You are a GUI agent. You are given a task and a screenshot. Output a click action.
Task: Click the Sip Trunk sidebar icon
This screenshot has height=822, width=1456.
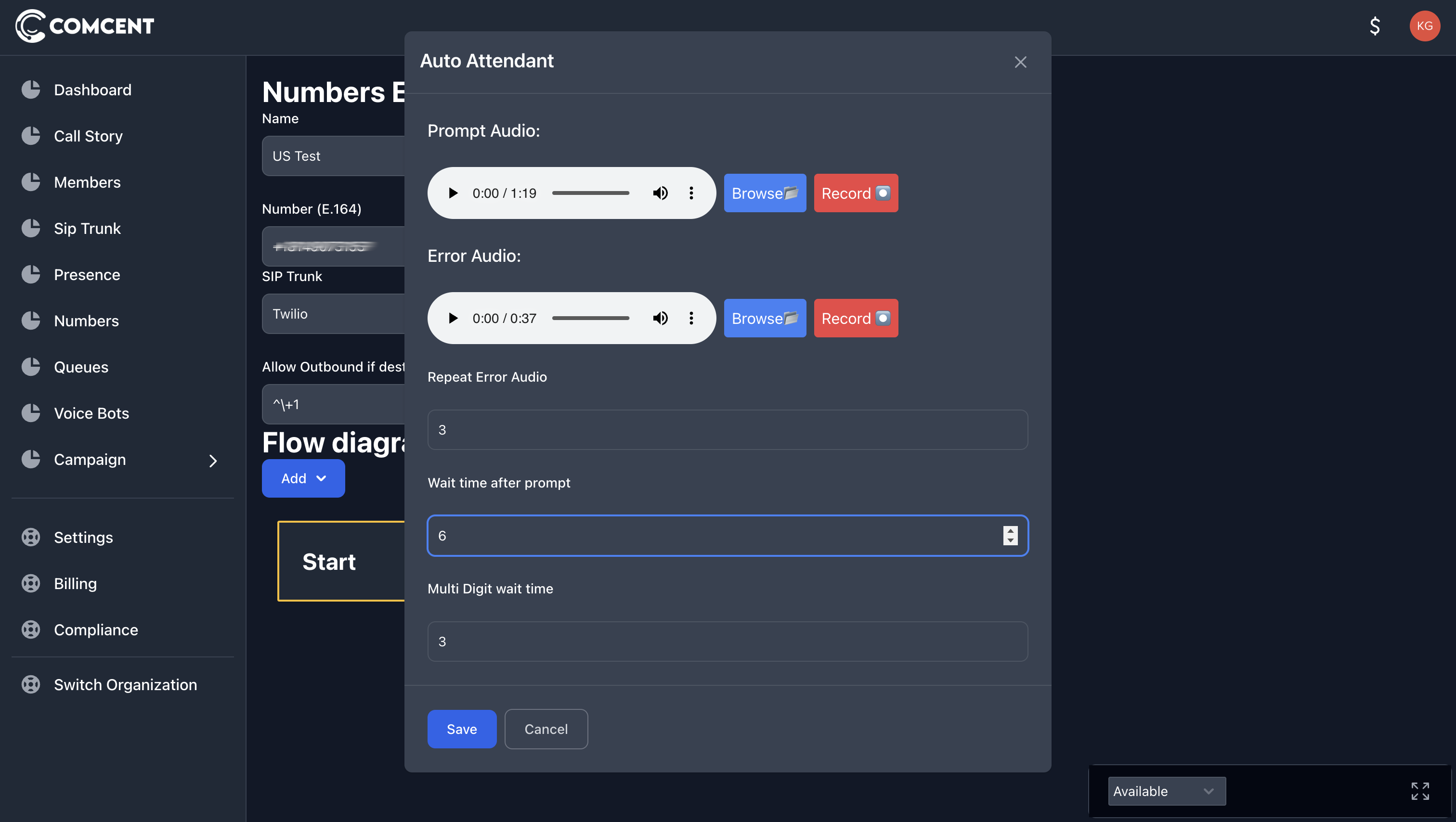[x=31, y=228]
